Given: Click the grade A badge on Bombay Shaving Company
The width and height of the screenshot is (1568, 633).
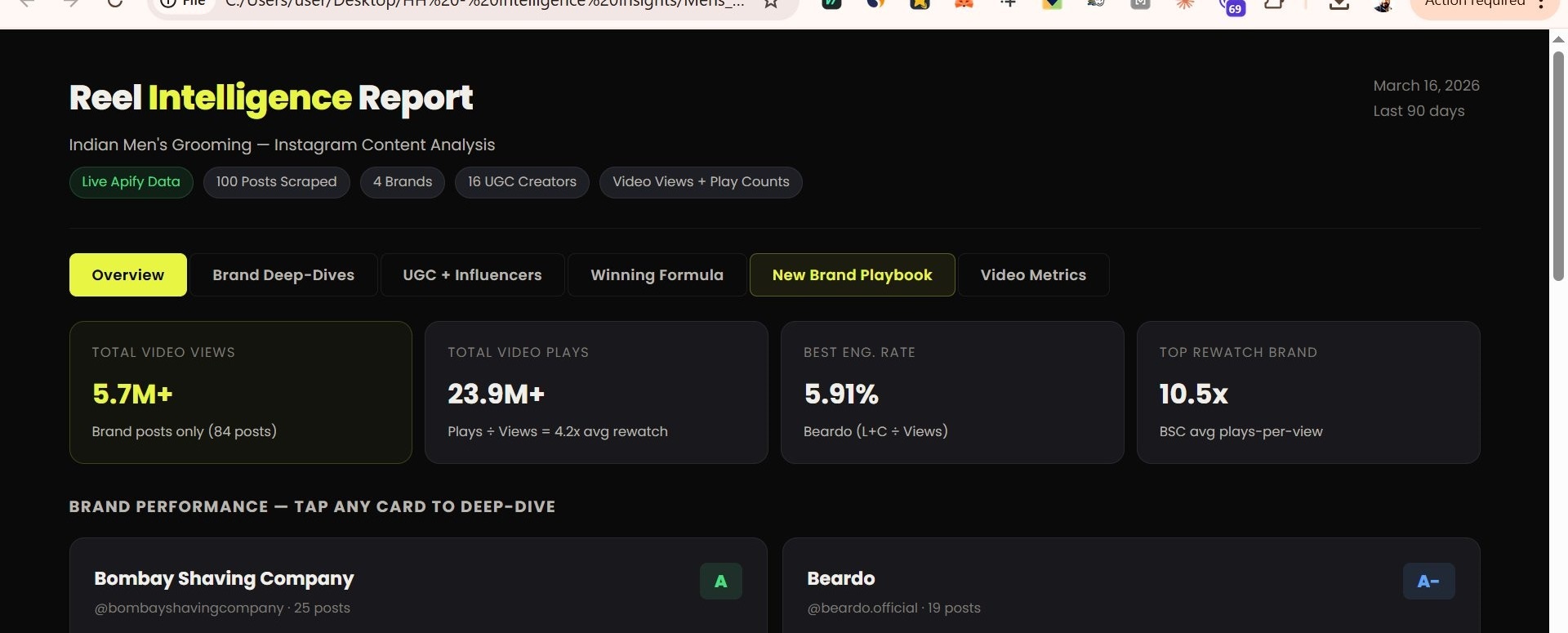Looking at the screenshot, I should (720, 581).
